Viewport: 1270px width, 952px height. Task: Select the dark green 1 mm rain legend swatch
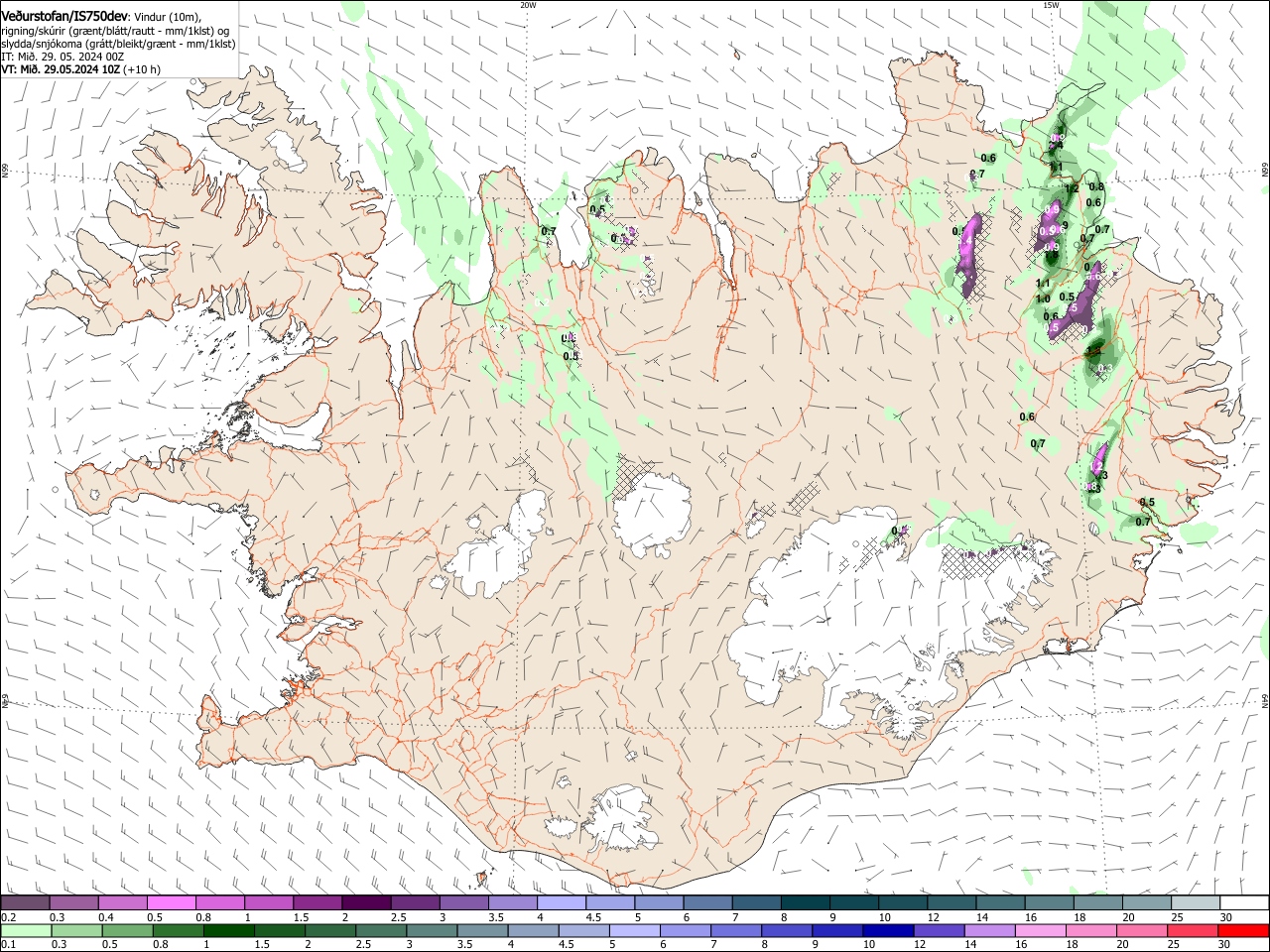(229, 930)
